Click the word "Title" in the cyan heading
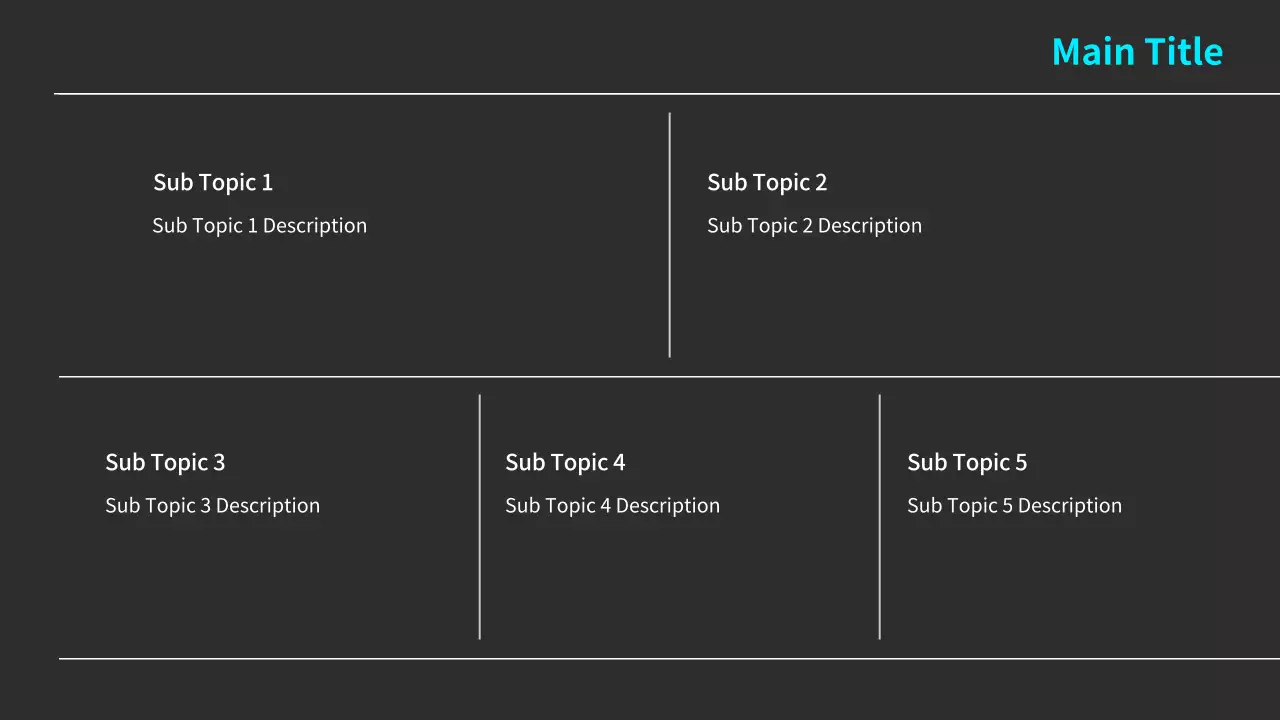 click(1183, 52)
